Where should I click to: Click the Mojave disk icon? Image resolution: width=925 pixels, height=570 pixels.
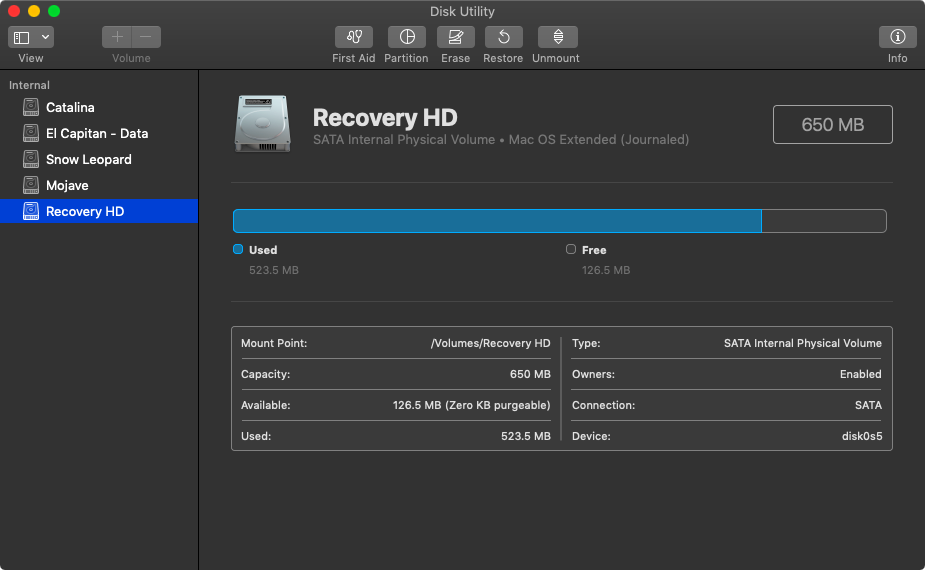[x=31, y=185]
